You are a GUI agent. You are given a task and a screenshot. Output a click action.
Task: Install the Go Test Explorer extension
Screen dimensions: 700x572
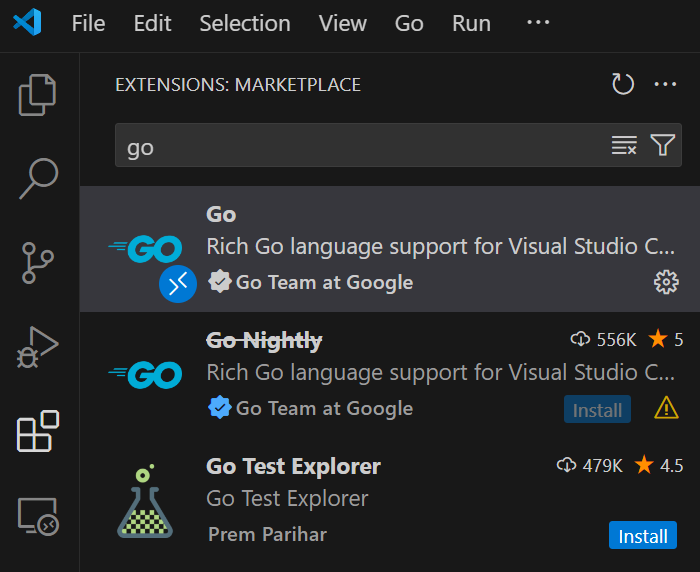(x=642, y=536)
